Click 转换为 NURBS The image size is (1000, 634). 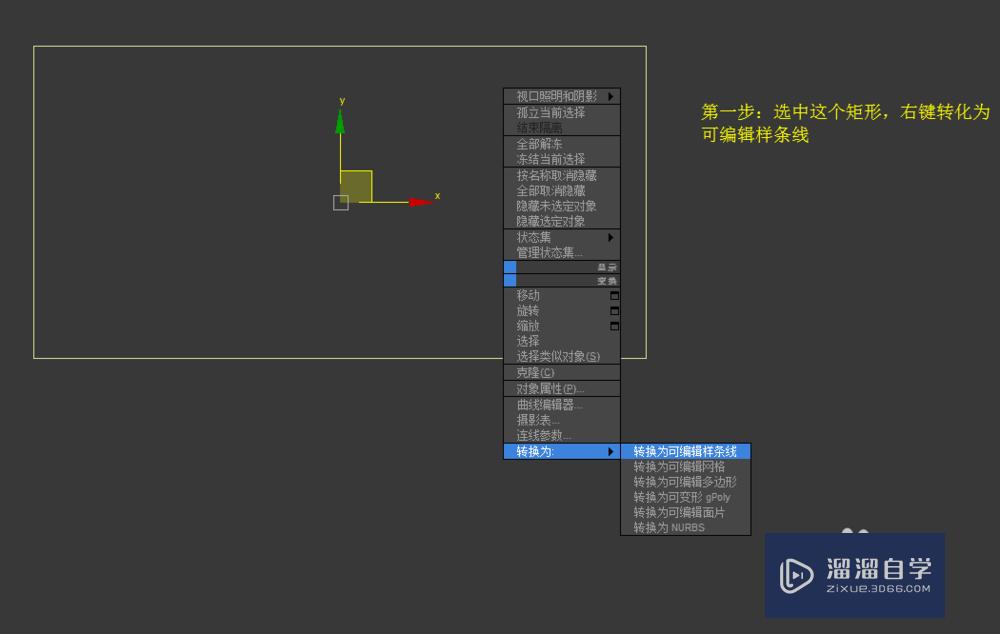pos(686,527)
